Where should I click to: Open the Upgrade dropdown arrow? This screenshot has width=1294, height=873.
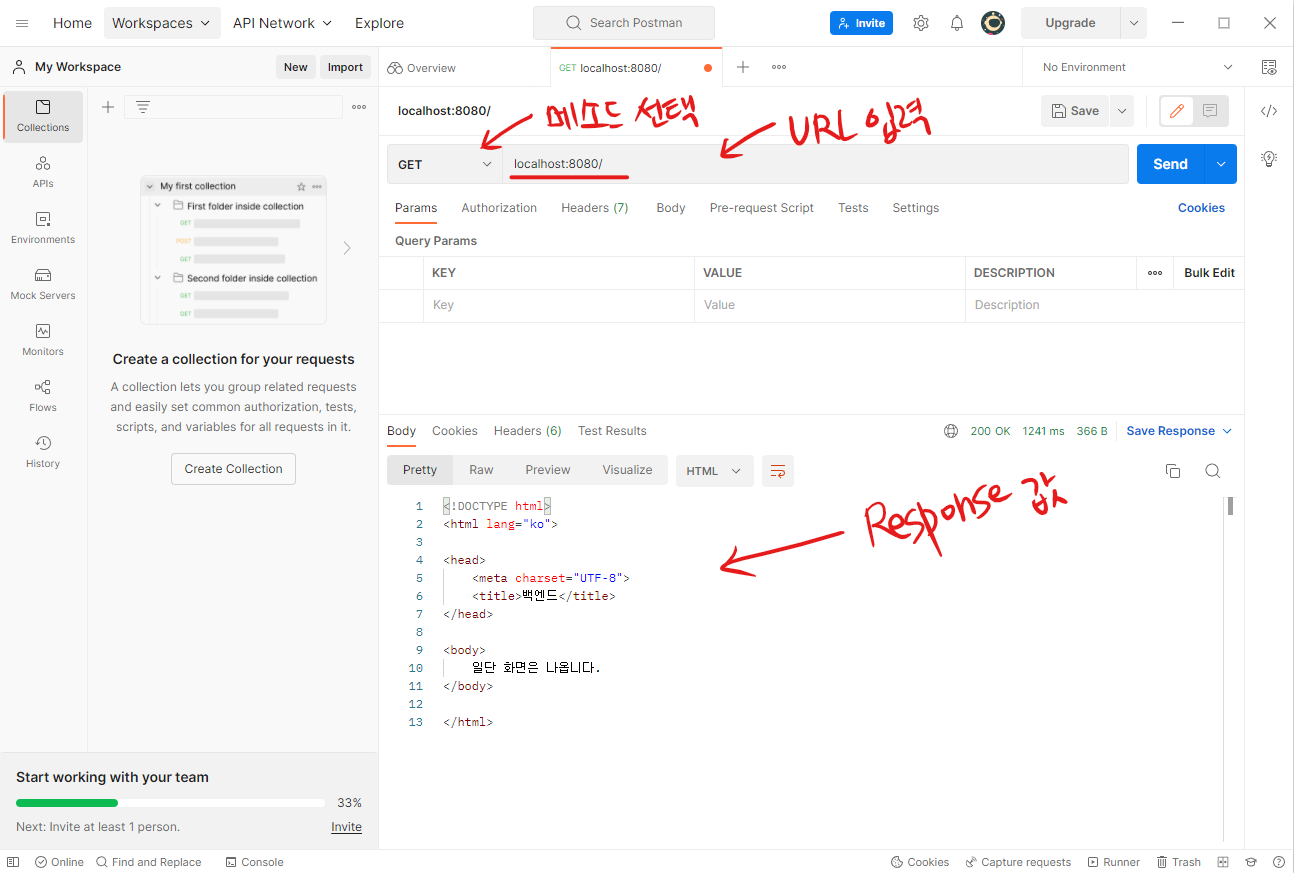pos(1134,23)
